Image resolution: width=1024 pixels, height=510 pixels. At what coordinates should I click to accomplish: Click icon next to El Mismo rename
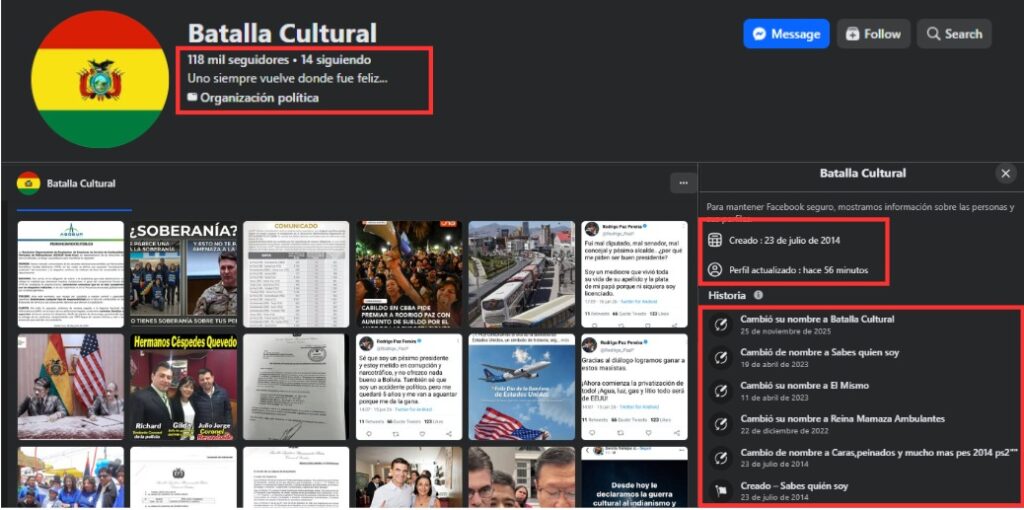click(721, 391)
